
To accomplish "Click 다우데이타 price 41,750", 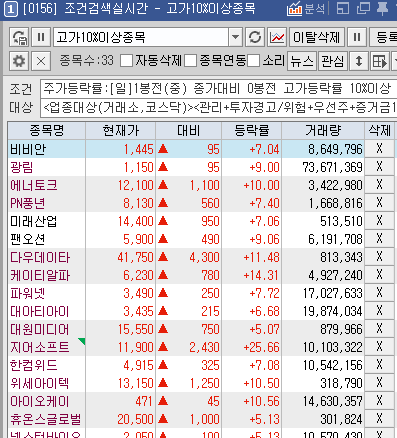I will click(x=135, y=257).
